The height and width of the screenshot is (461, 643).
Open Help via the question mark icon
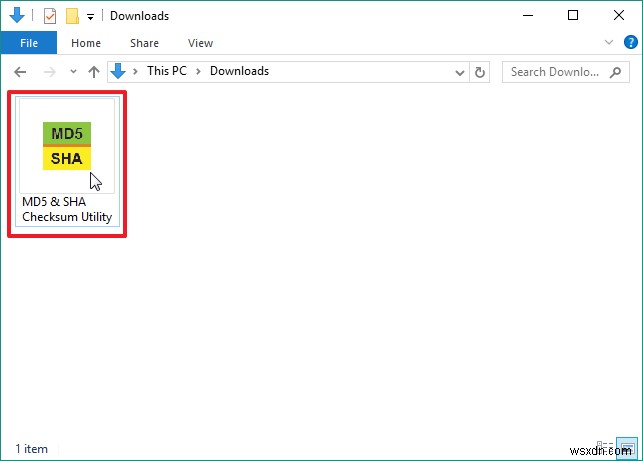tap(630, 42)
